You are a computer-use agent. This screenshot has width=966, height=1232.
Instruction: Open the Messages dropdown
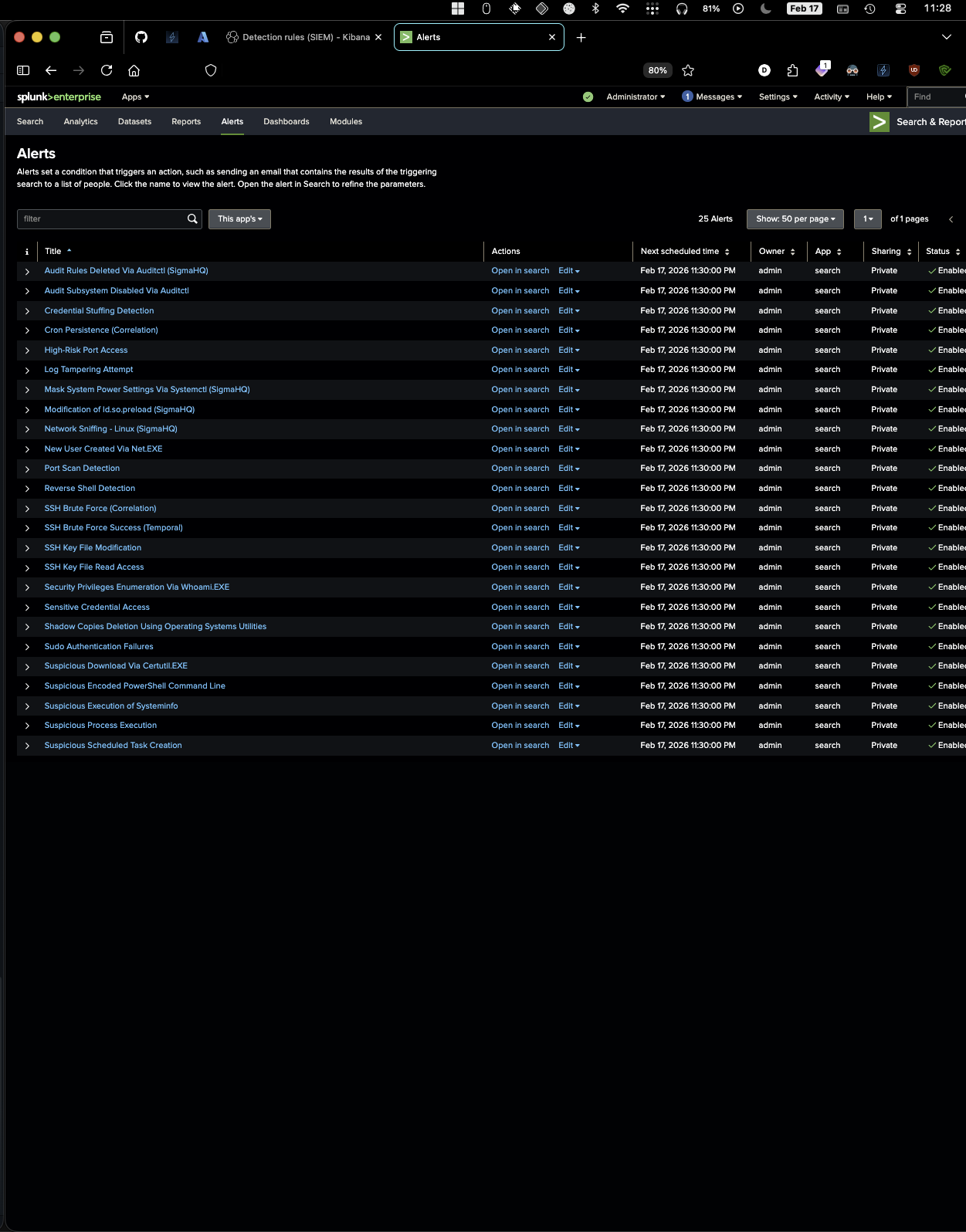coord(712,97)
